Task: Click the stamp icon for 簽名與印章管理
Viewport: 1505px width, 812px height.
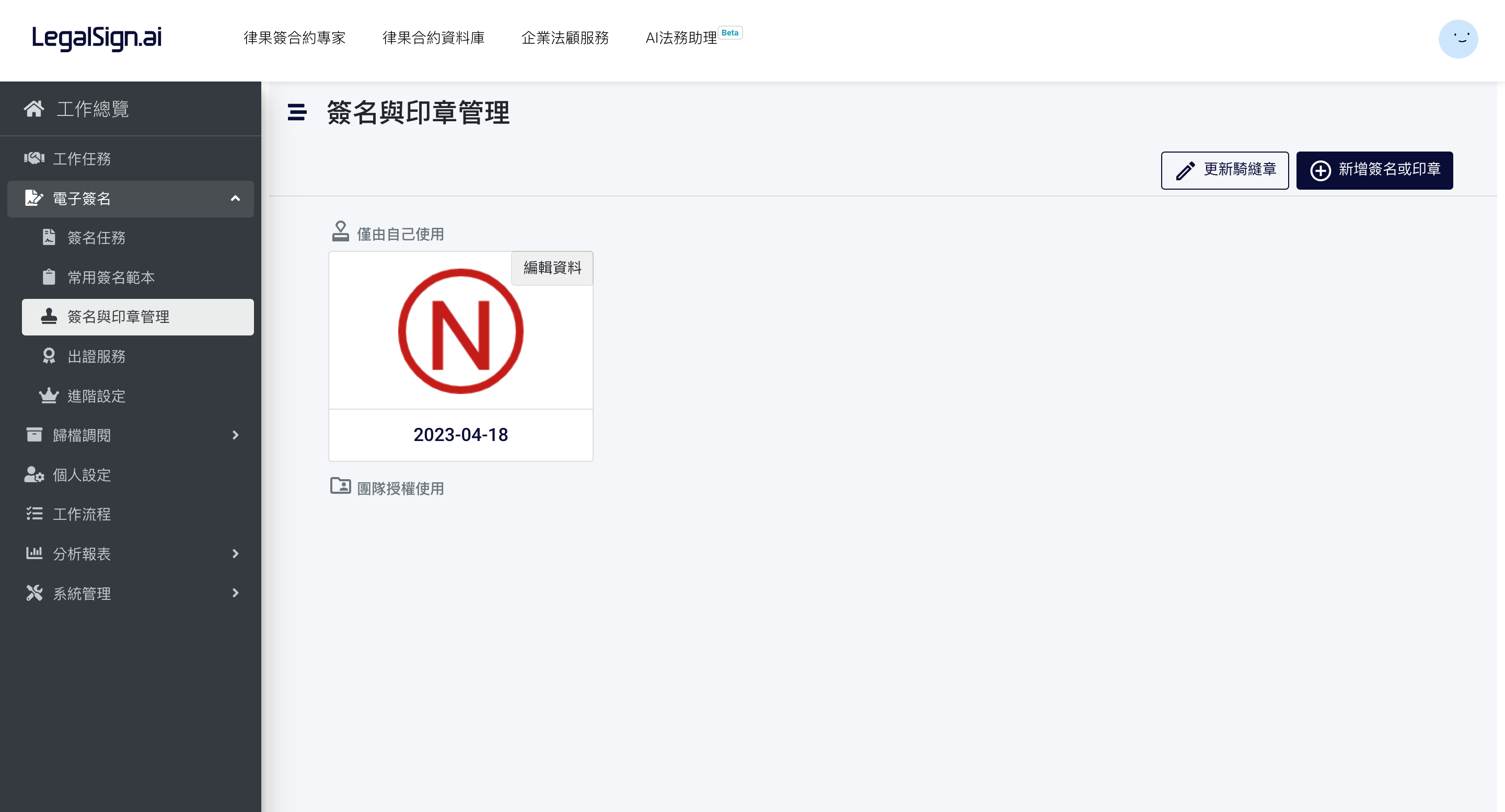Action: coord(49,317)
